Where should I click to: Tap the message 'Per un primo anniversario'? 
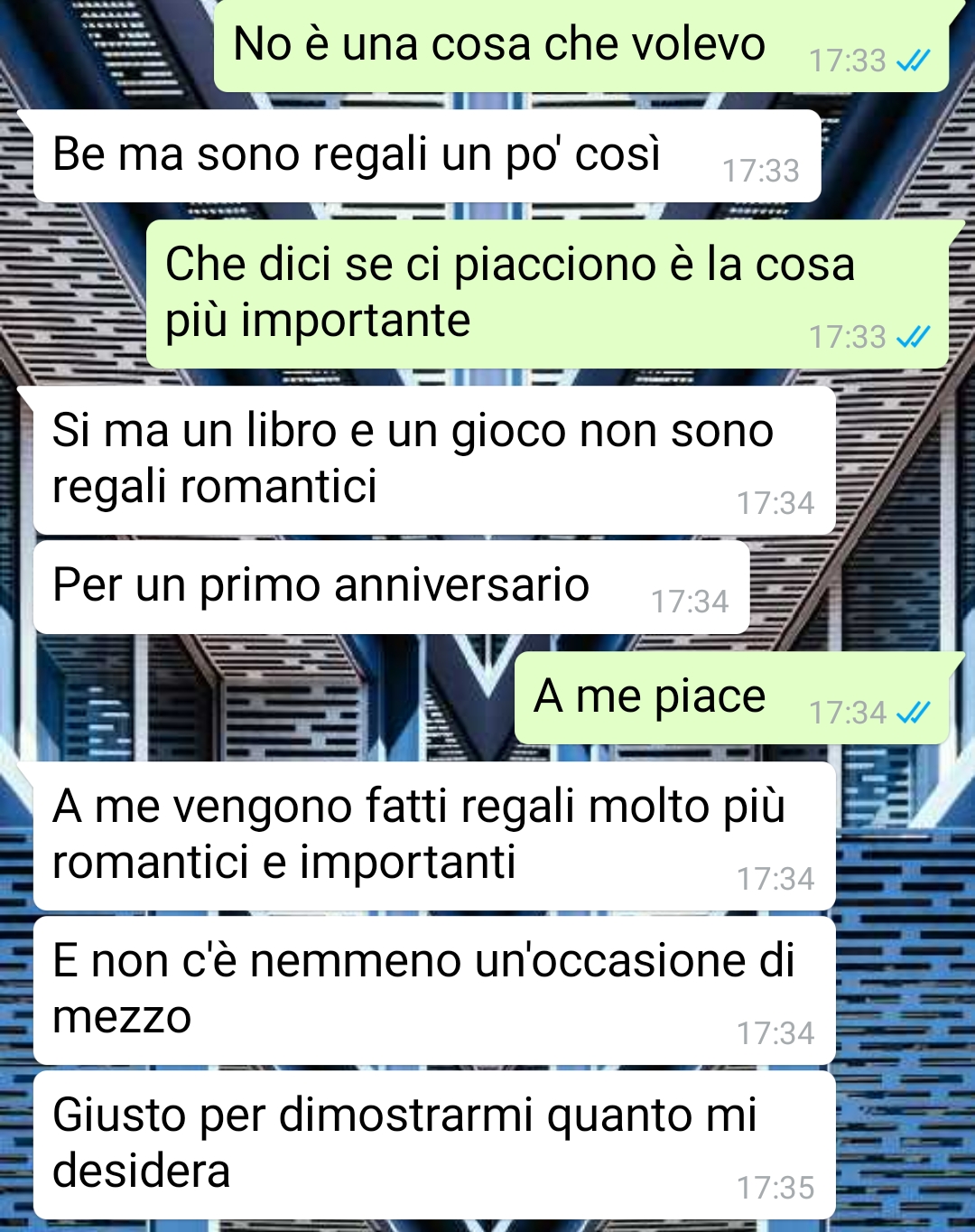[391, 587]
